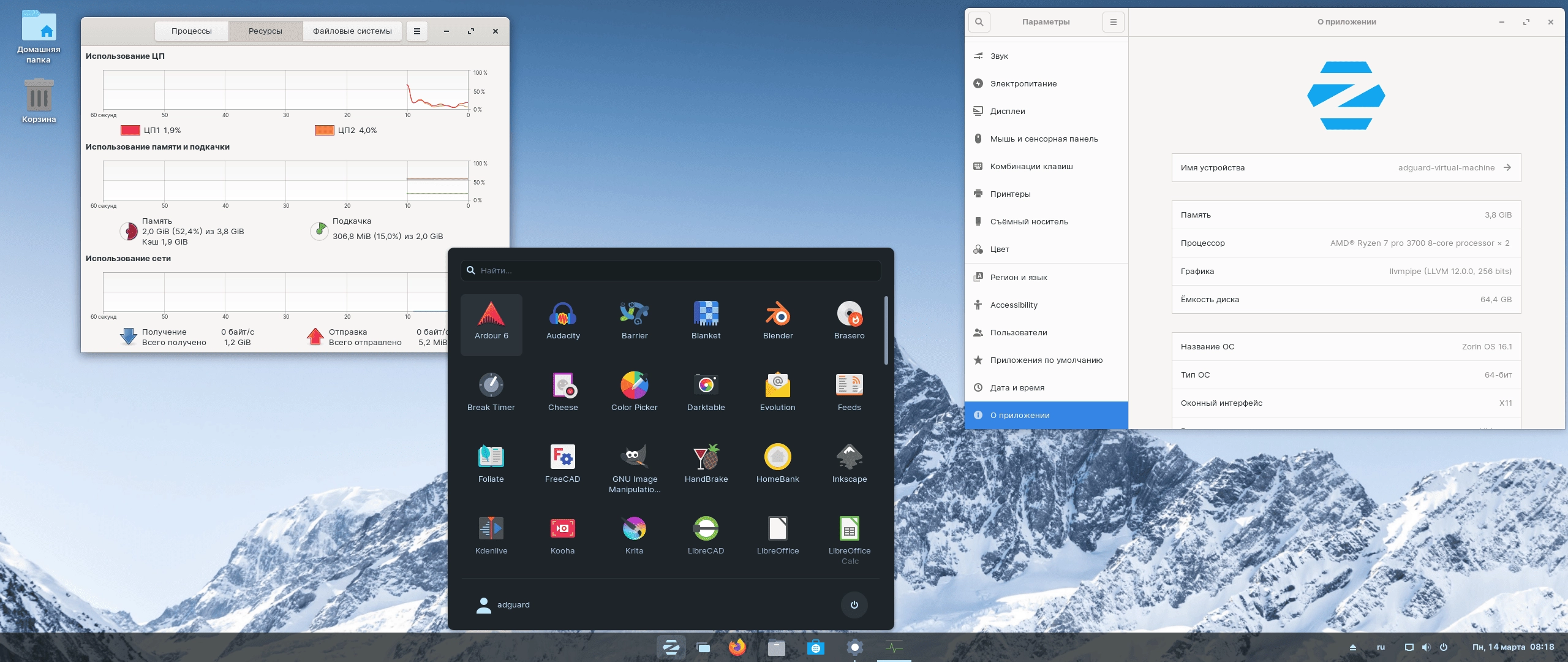Start the Barrier app
The width and height of the screenshot is (1568, 662).
pos(635,324)
